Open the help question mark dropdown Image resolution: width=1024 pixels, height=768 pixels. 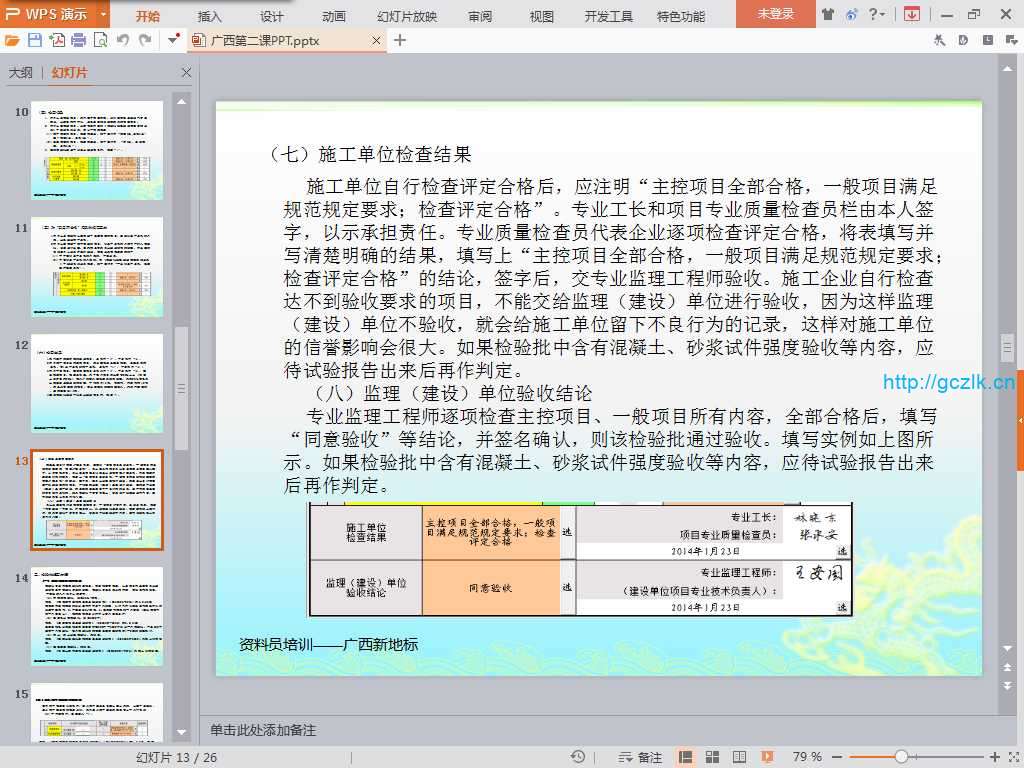(x=876, y=15)
